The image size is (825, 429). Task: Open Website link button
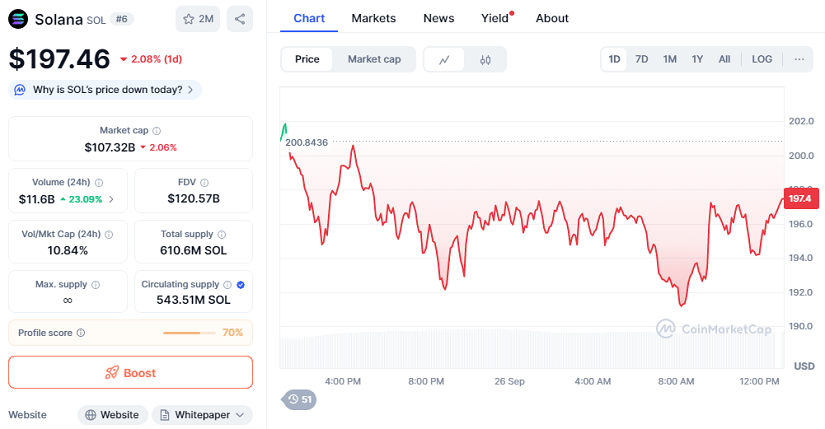113,415
